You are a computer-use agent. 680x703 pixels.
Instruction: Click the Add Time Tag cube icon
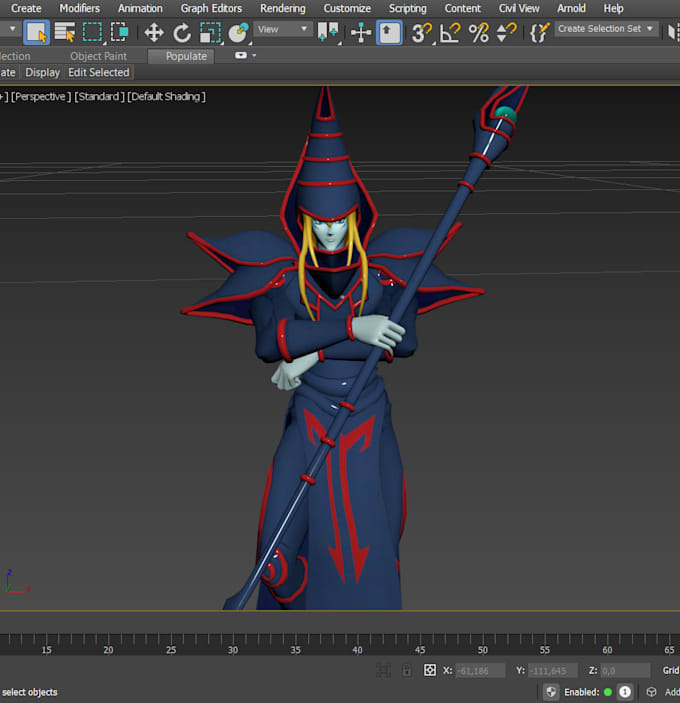click(651, 692)
